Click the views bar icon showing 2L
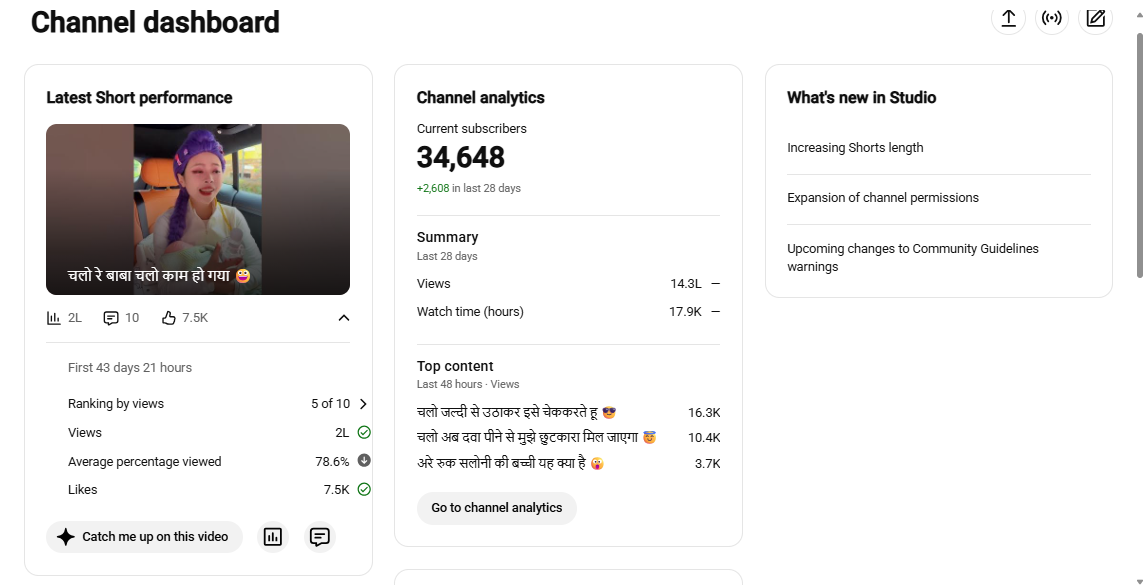This screenshot has width=1144, height=585. coord(54,318)
